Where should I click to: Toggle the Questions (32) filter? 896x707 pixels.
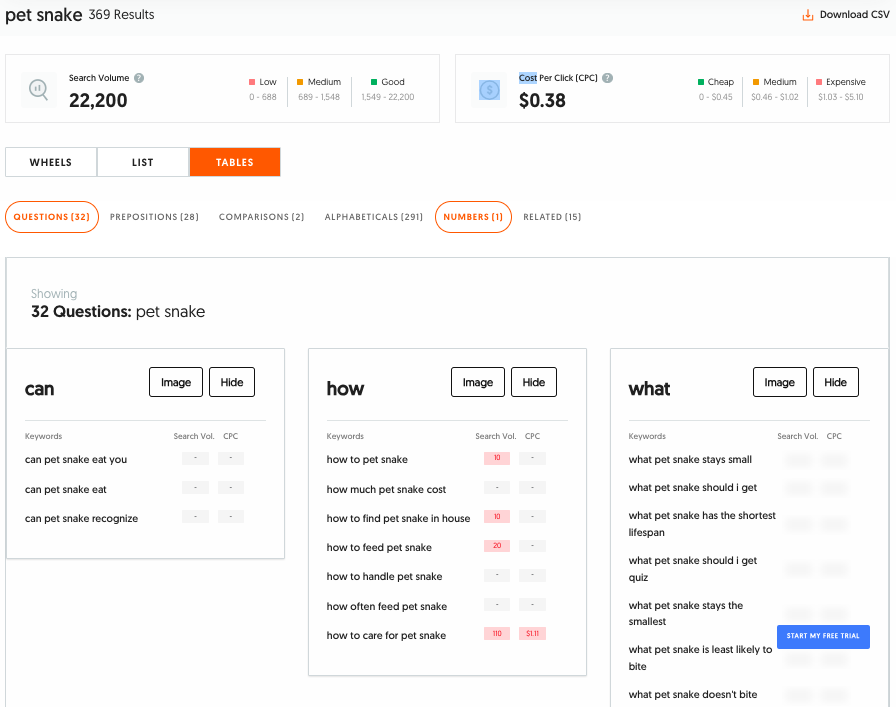click(x=52, y=217)
